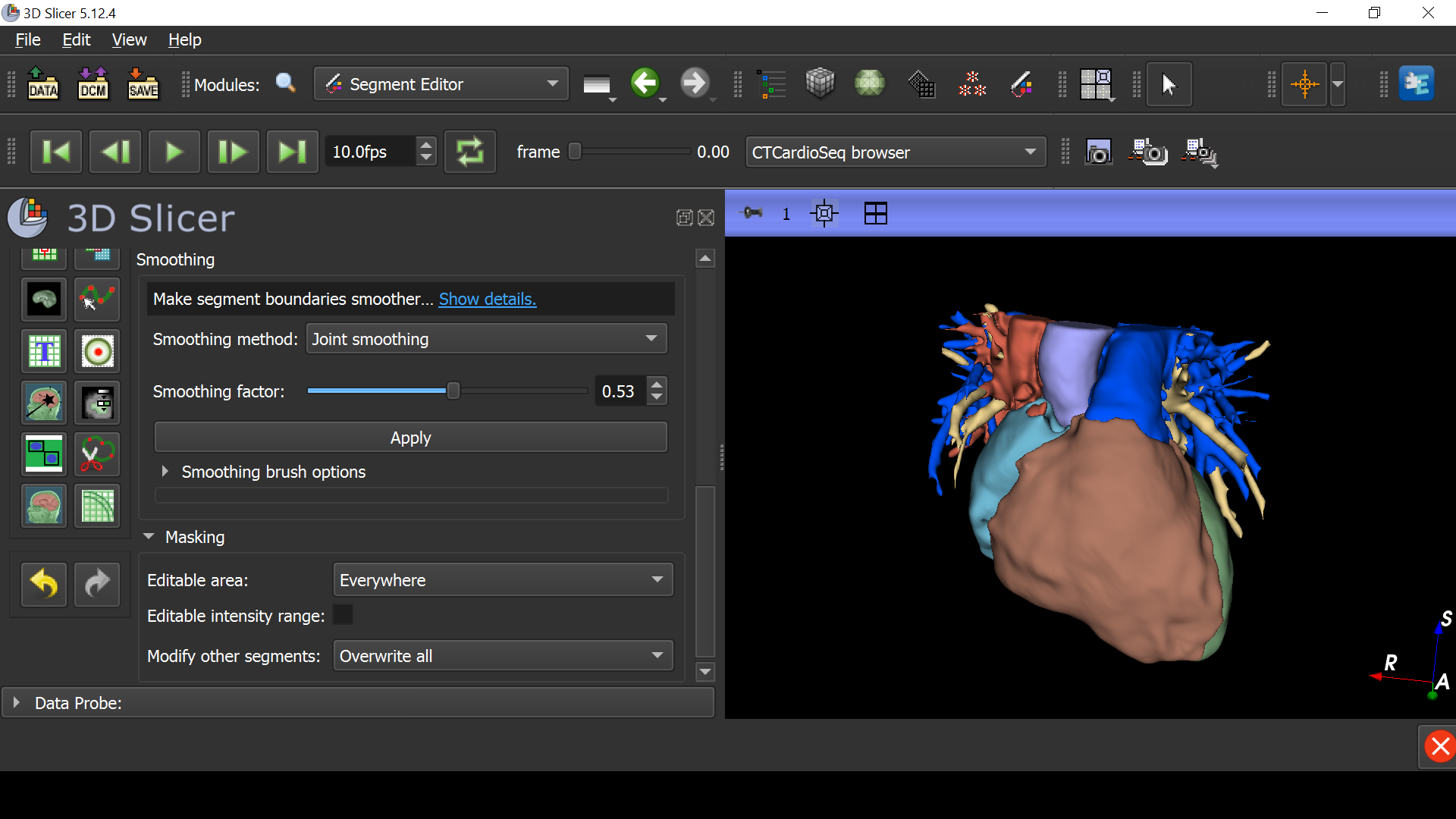
Task: Capture a screenshot icon in toolbar
Action: [x=1099, y=152]
